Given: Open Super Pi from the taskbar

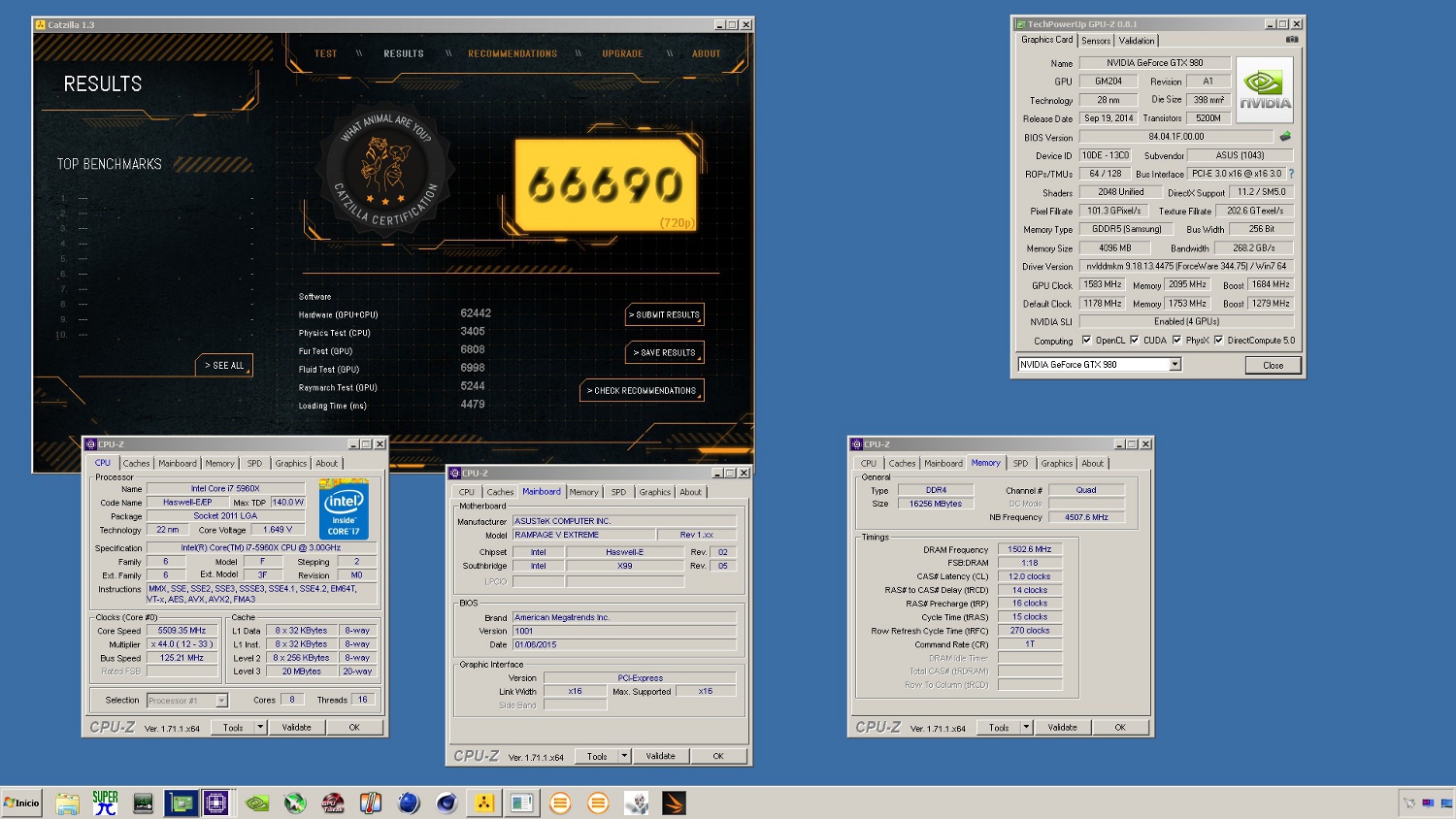Looking at the screenshot, I should (x=105, y=803).
